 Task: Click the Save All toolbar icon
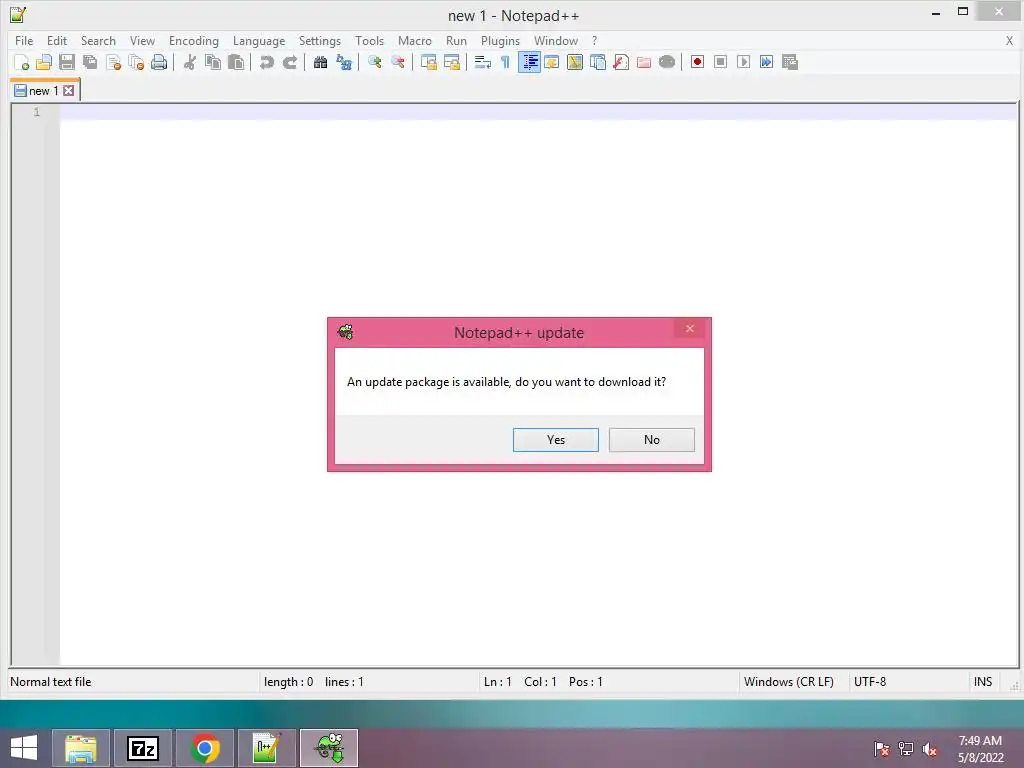(x=90, y=62)
